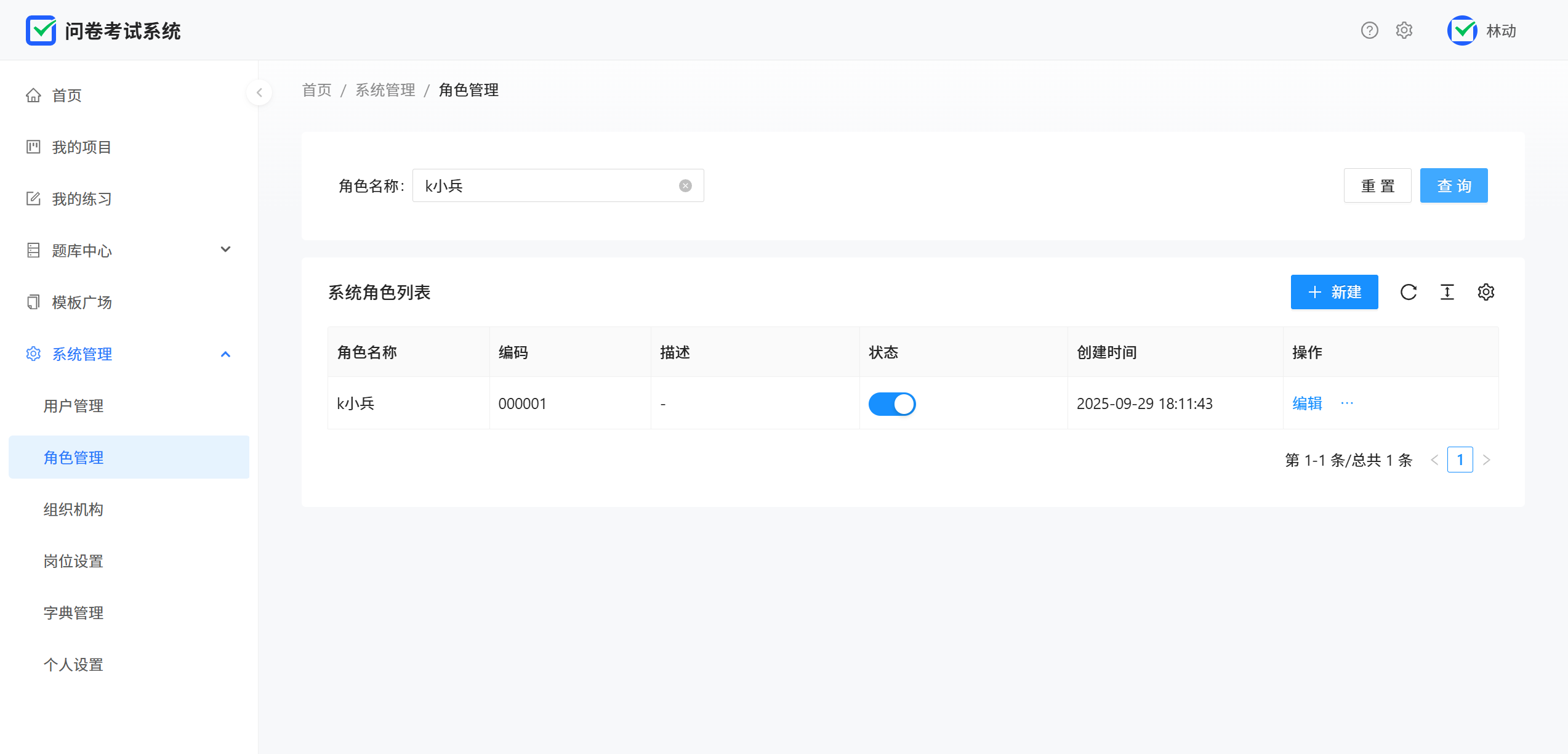Open more actions ellipsis for k小兵

point(1347,403)
